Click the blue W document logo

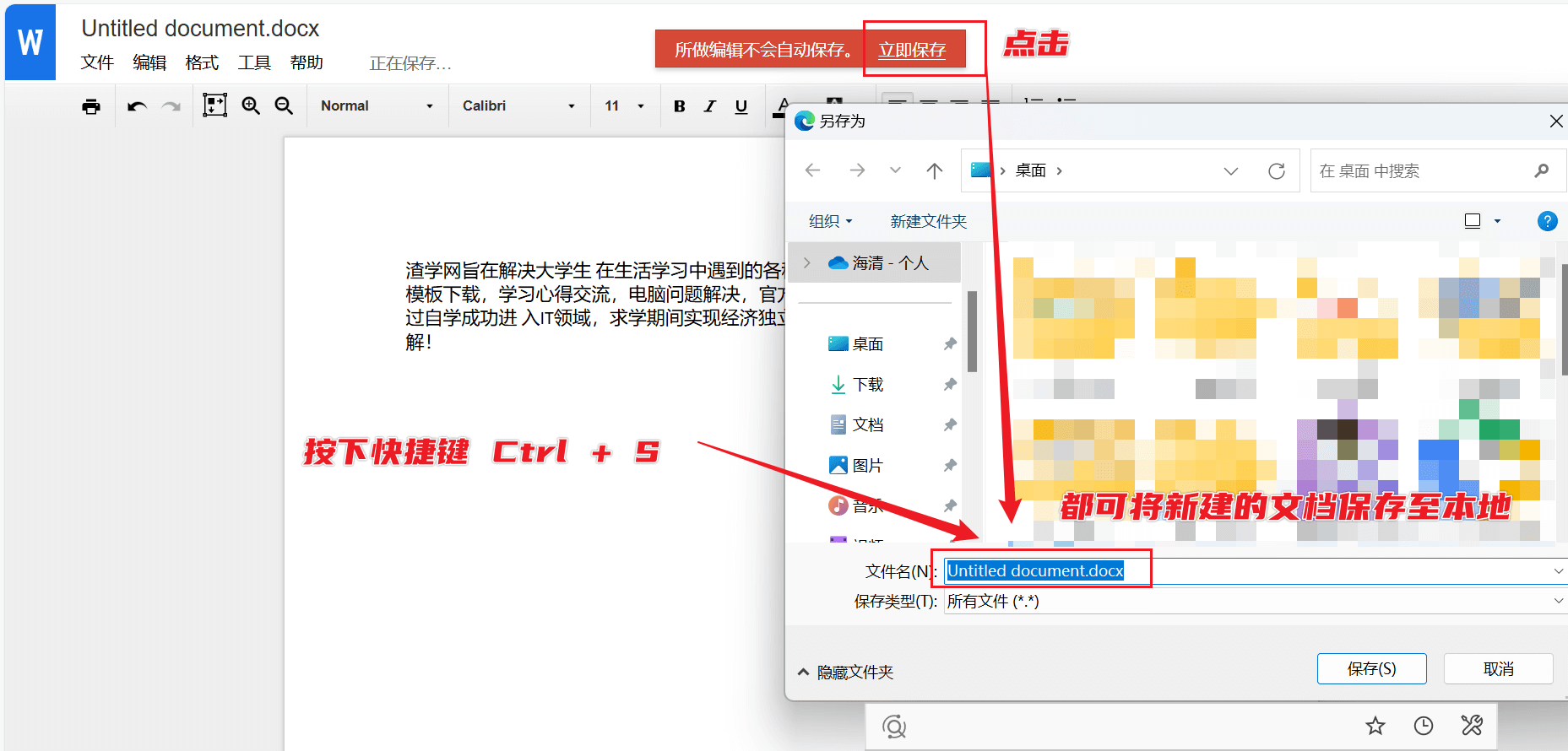[x=30, y=42]
